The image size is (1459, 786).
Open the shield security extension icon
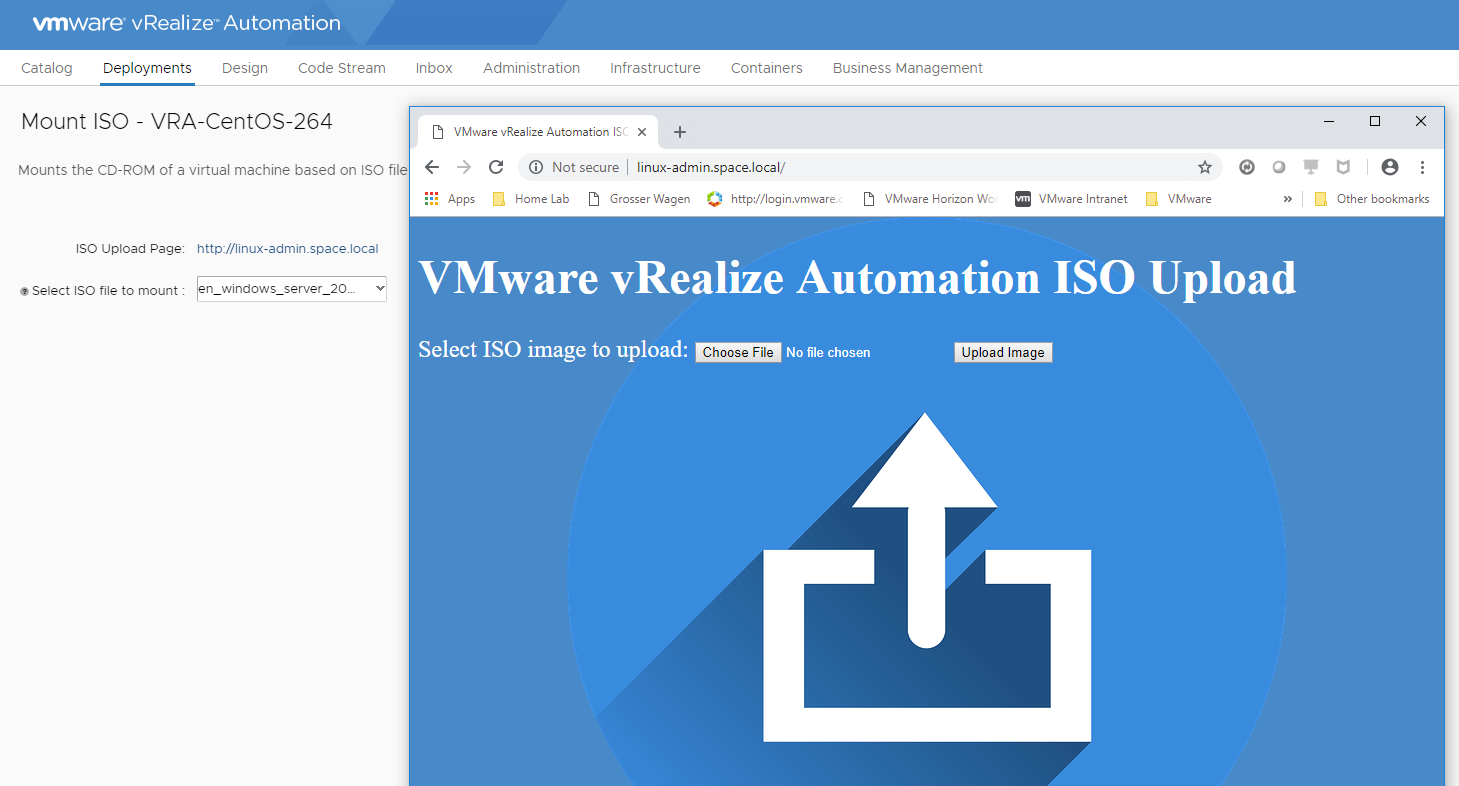(x=1343, y=167)
